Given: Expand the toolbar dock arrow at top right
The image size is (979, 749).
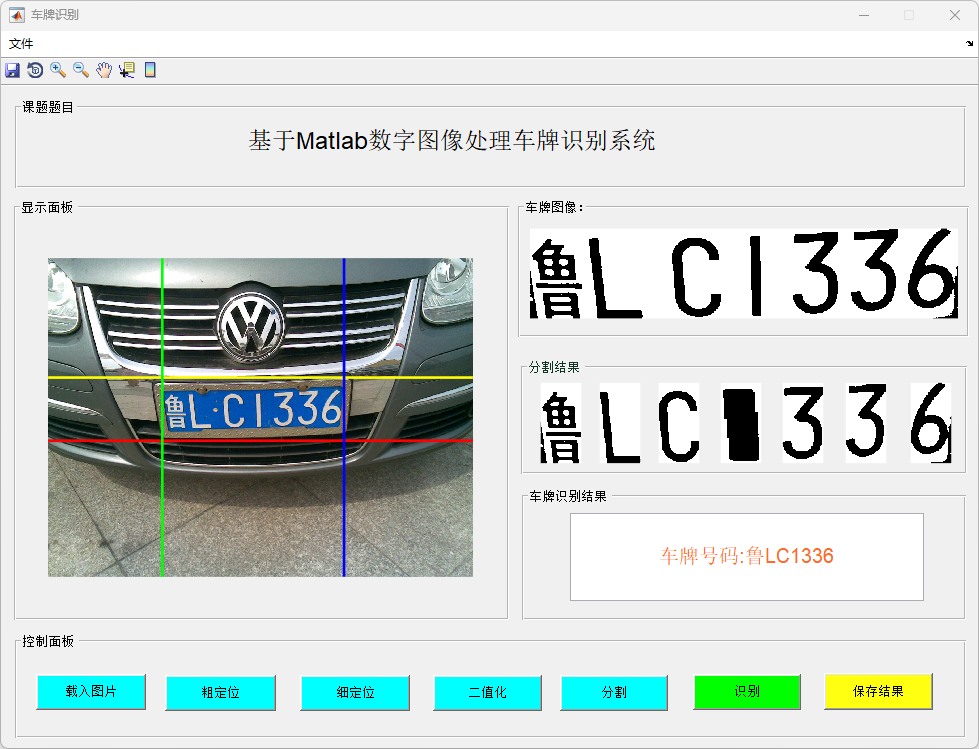Looking at the screenshot, I should 969,44.
